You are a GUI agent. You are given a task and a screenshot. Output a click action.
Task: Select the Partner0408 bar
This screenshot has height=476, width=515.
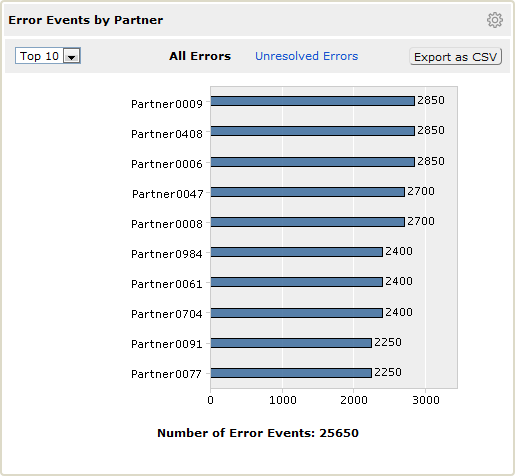point(313,131)
